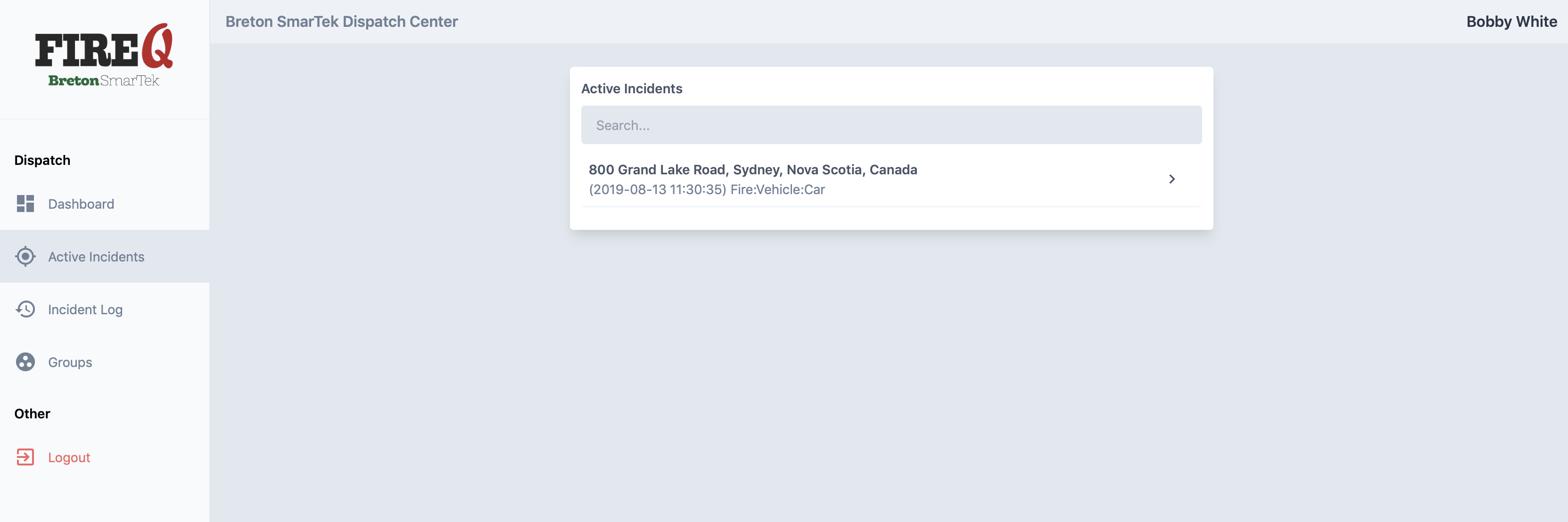This screenshot has width=1568, height=522.
Task: Click the Active Incidents card heading
Action: [631, 89]
